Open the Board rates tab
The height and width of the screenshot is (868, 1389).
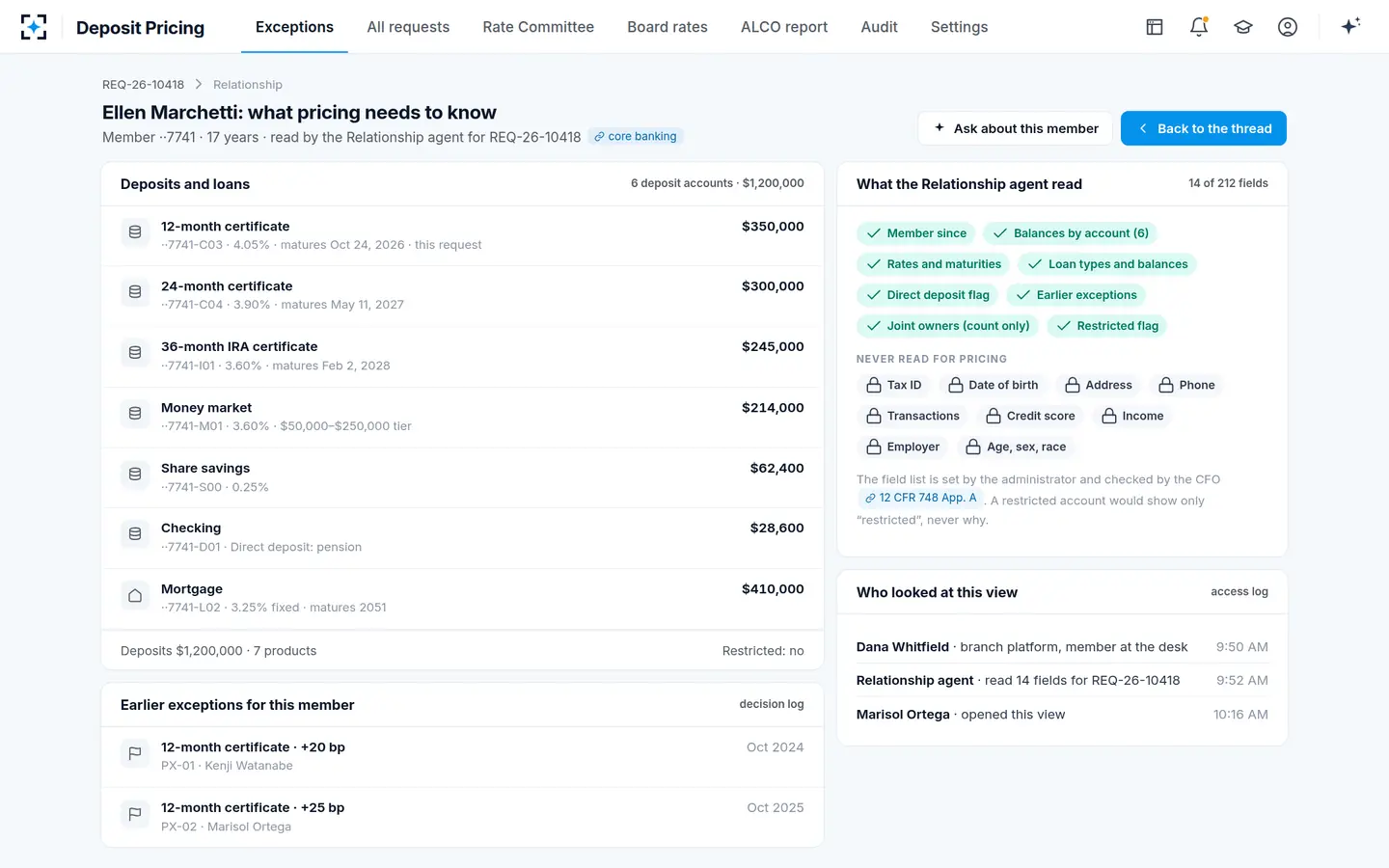pos(667,27)
